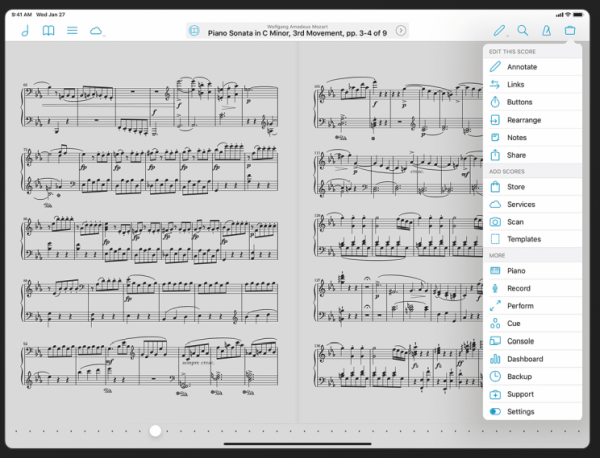Select Dashboard from the tools menu
600x458 pixels.
(x=533, y=359)
